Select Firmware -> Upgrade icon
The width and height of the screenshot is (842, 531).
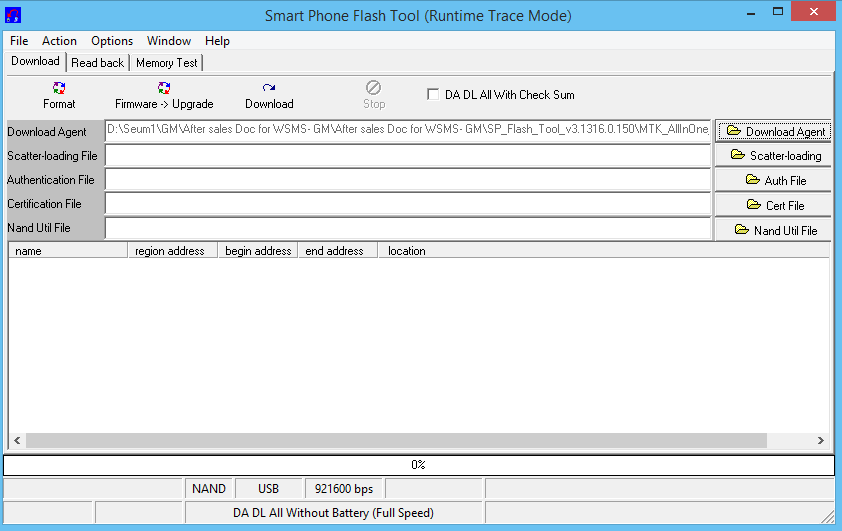[x=164, y=88]
